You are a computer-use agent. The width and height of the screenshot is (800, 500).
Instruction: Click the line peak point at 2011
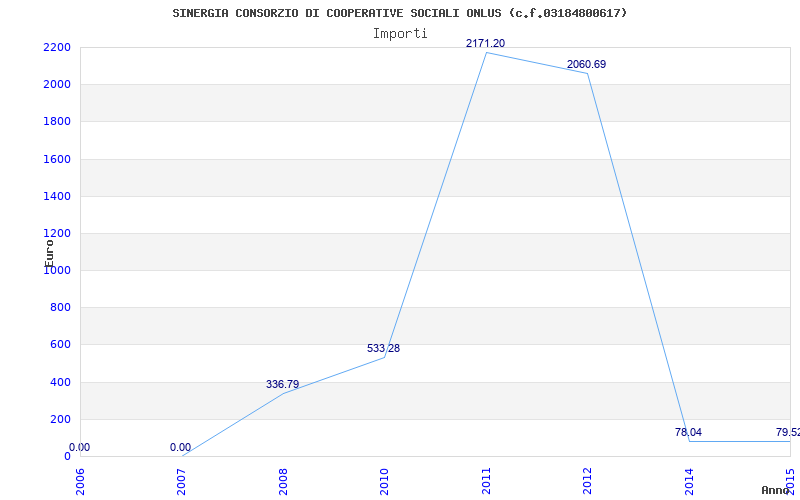coord(486,53)
